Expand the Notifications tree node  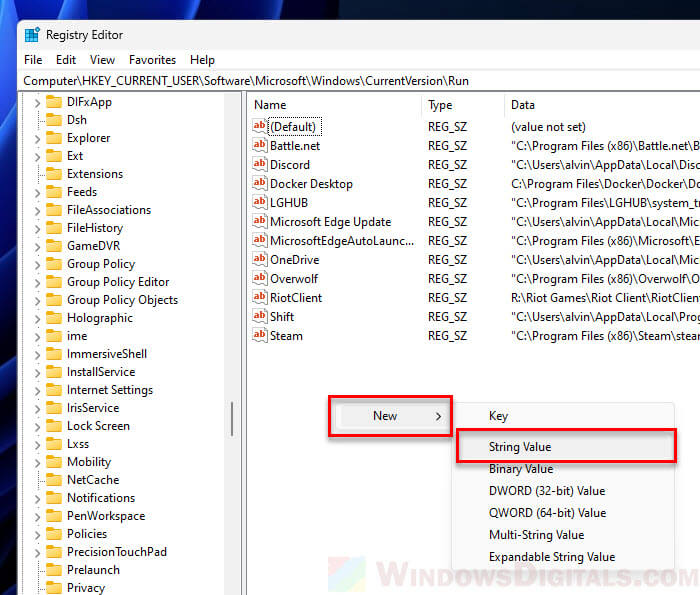(38, 499)
